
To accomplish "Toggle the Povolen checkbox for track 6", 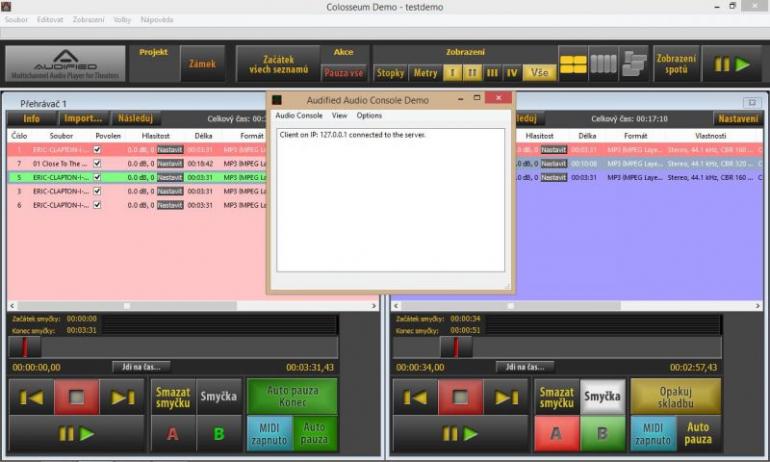I will [x=97, y=205].
